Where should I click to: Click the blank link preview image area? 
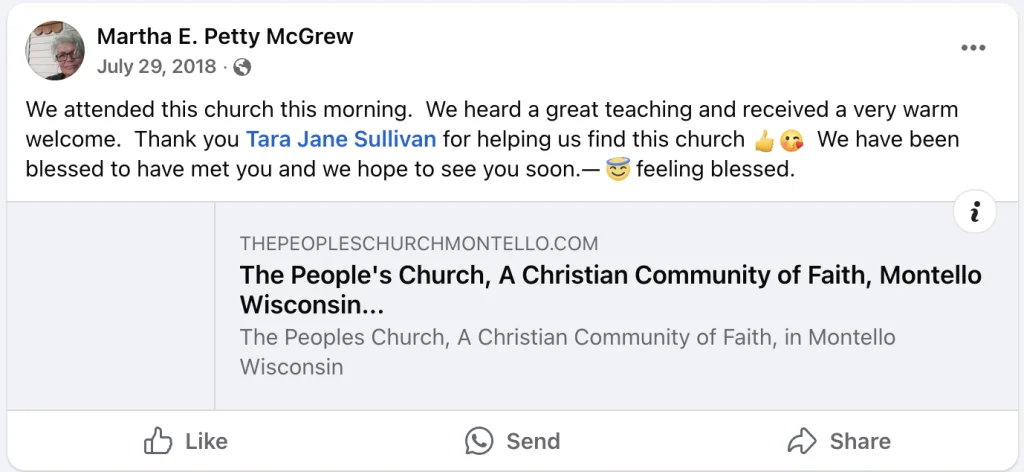coord(111,306)
